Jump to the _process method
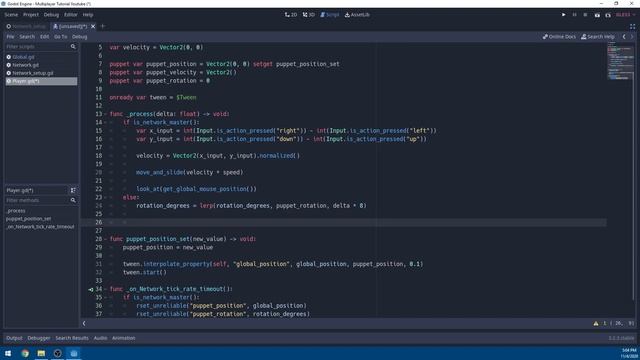640x360 pixels. (16, 211)
